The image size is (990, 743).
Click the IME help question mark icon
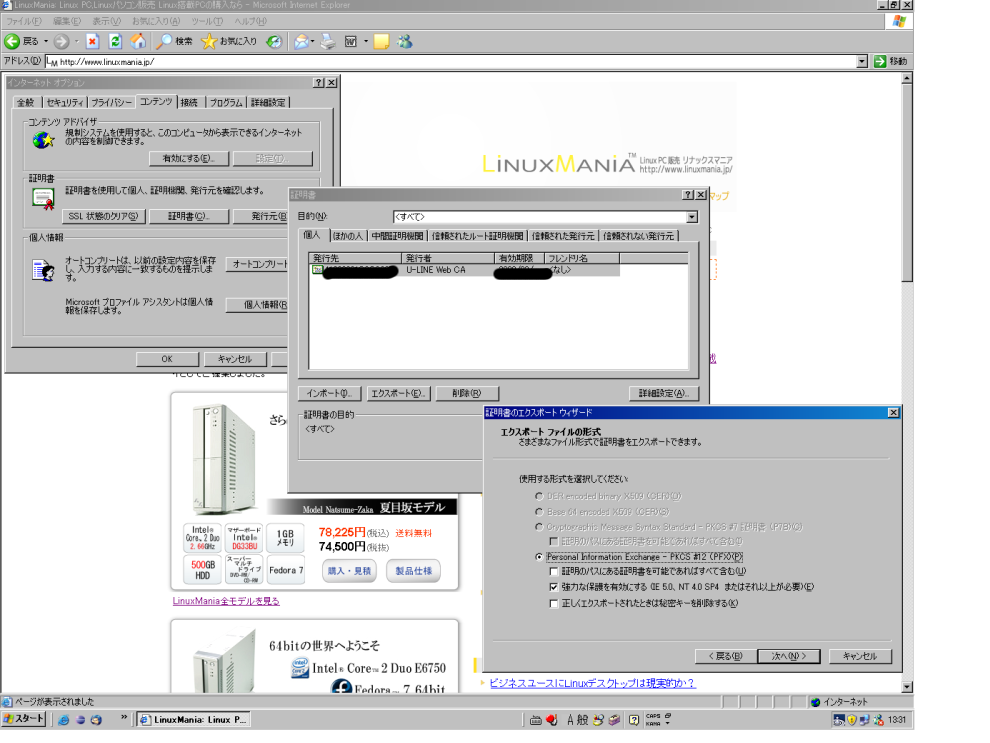pyautogui.click(x=633, y=720)
